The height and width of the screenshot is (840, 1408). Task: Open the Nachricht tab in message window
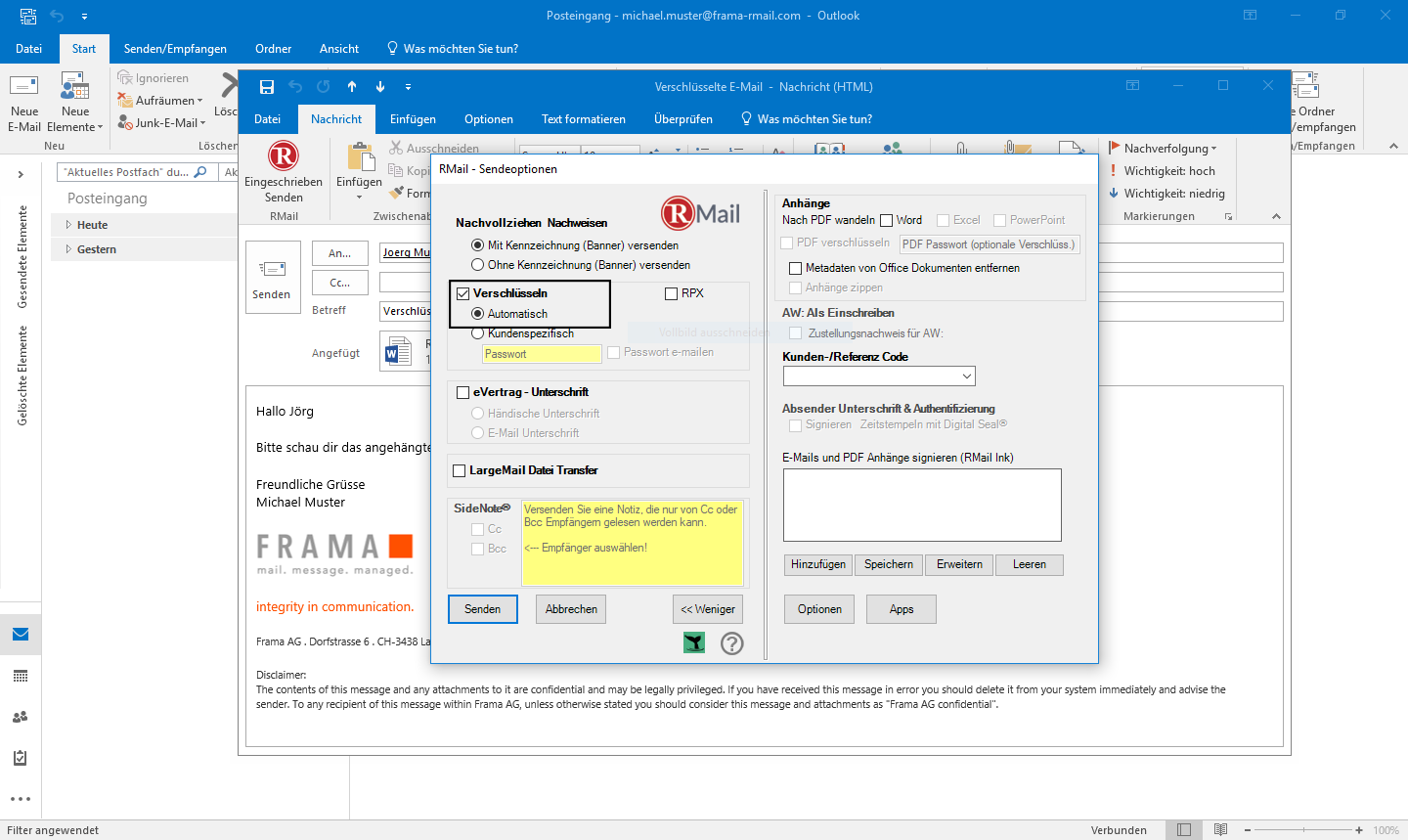click(x=336, y=119)
